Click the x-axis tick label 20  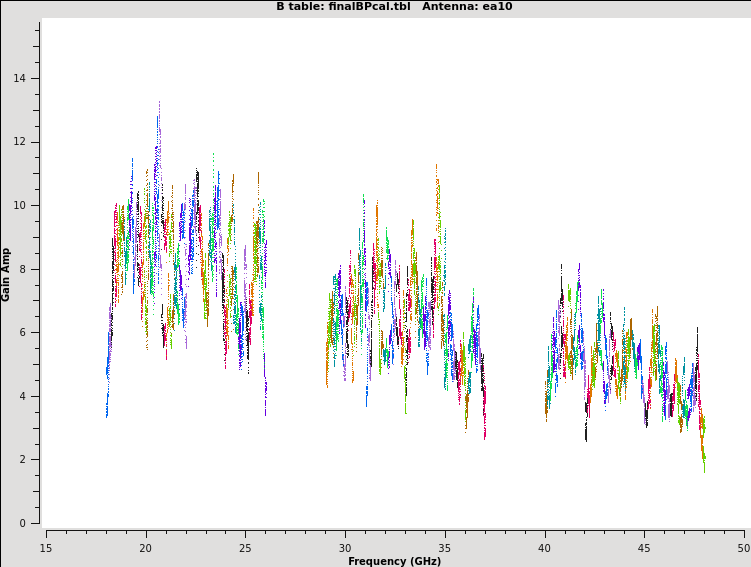click(146, 548)
